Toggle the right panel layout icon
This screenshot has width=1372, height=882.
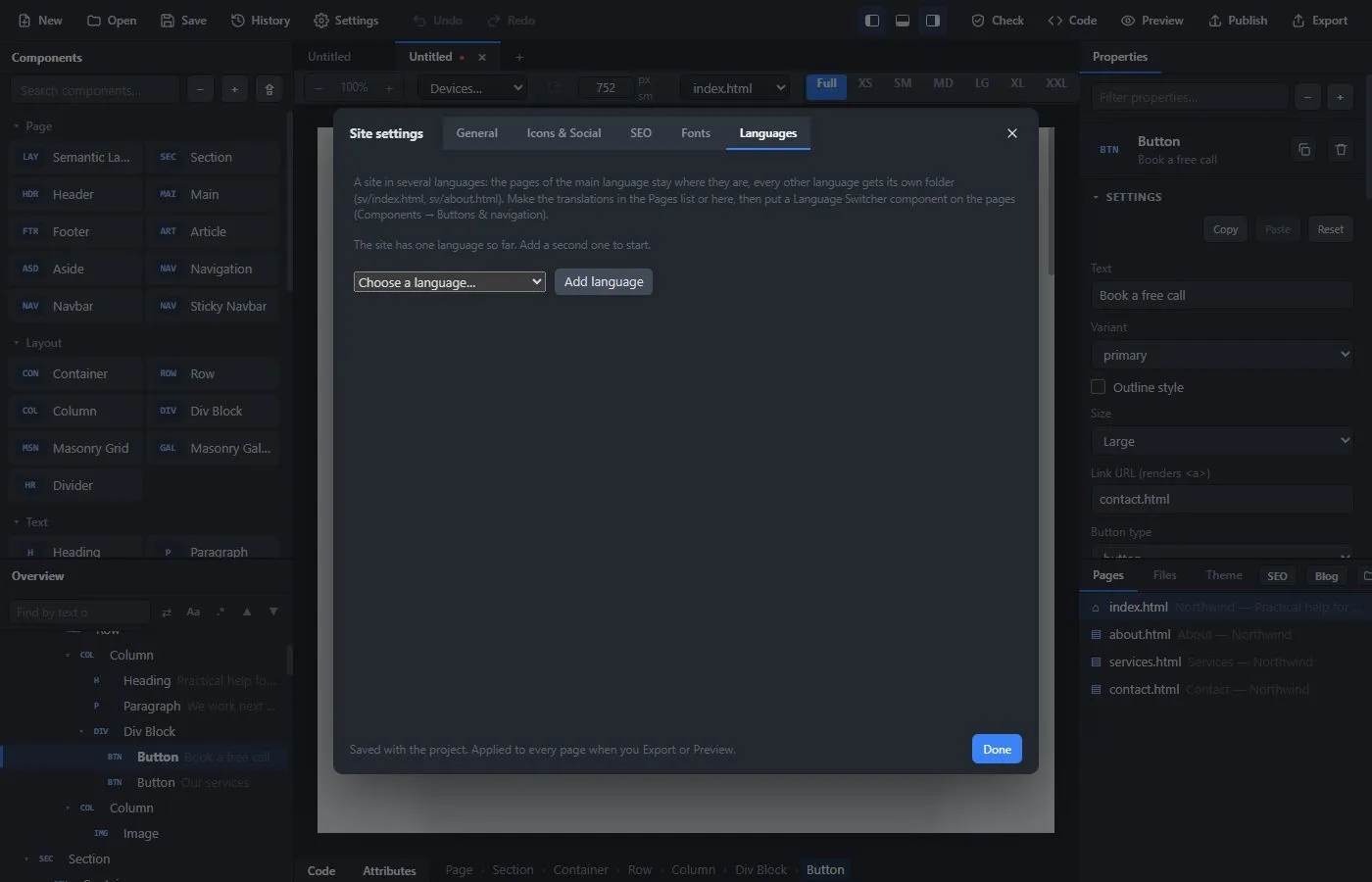tap(933, 21)
